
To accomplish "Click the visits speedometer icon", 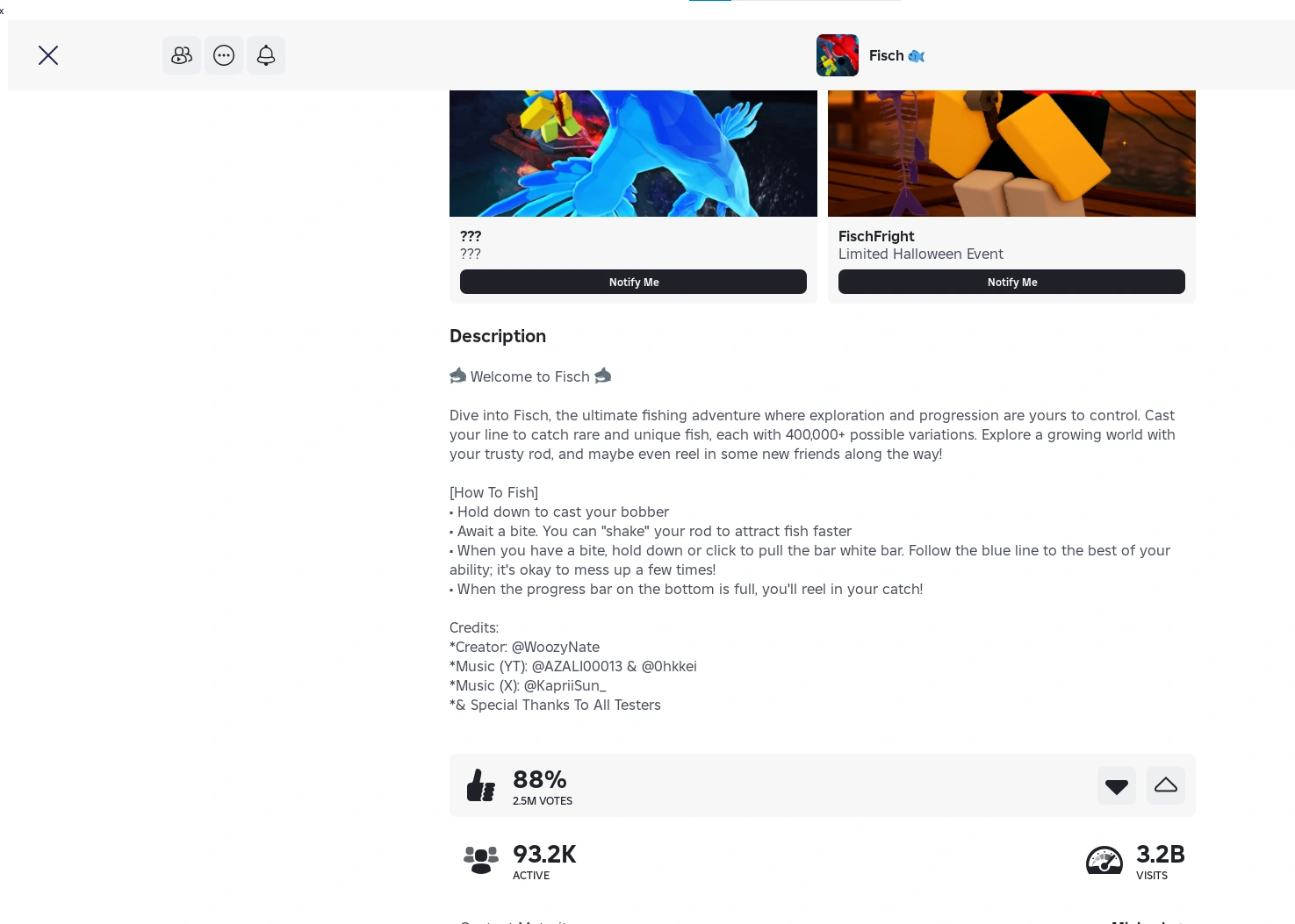I will pyautogui.click(x=1104, y=860).
